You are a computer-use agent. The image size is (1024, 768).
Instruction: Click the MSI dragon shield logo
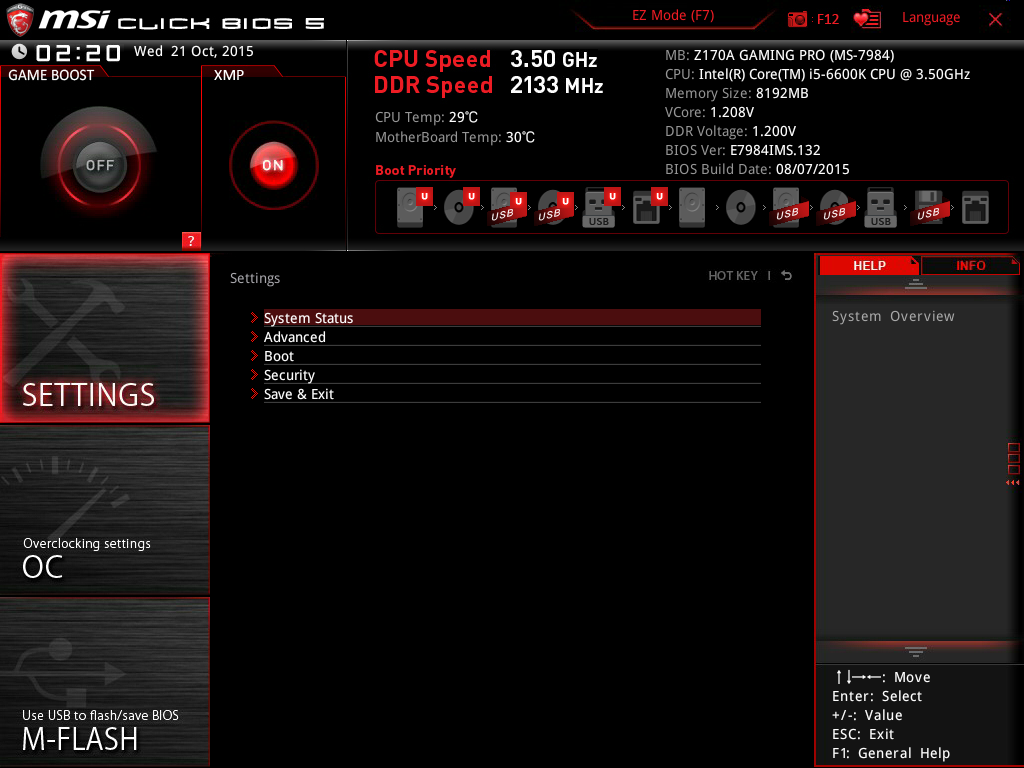tap(20, 20)
